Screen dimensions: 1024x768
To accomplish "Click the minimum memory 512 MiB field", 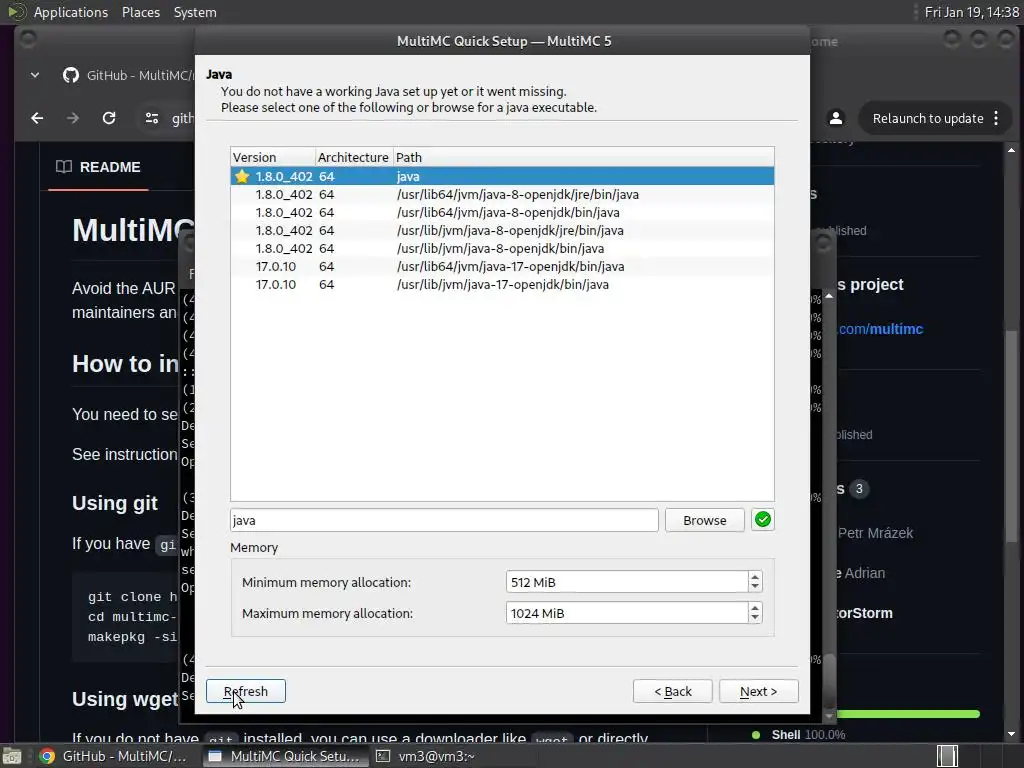I will (x=627, y=582).
